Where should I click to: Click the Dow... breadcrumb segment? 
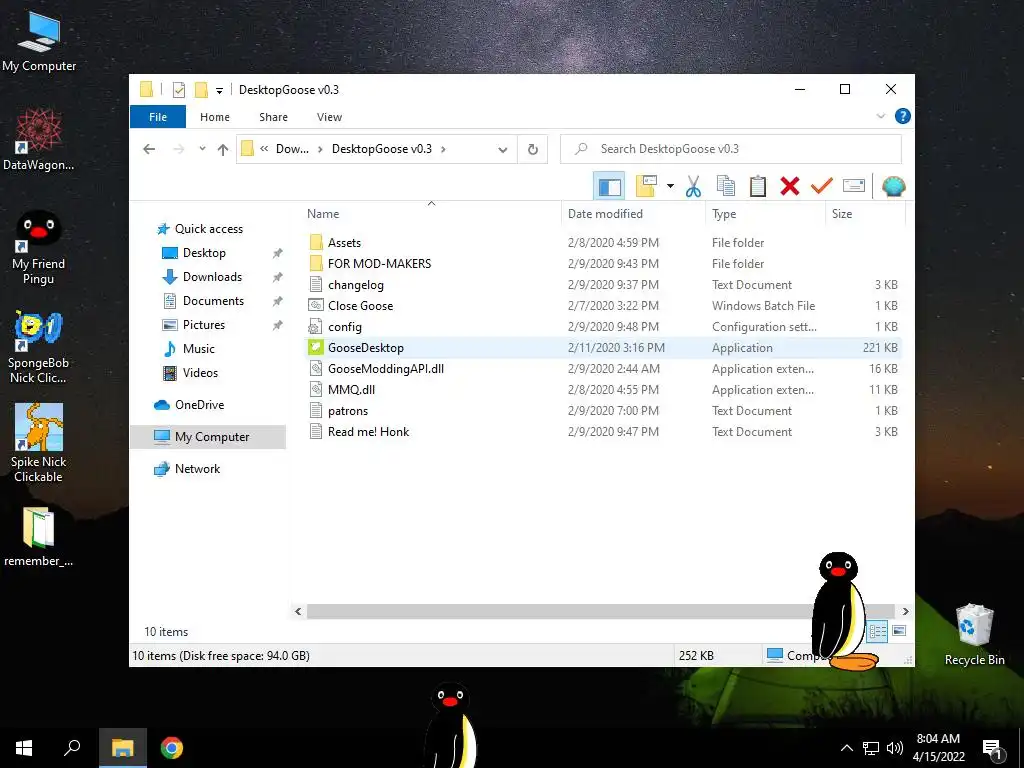point(292,149)
